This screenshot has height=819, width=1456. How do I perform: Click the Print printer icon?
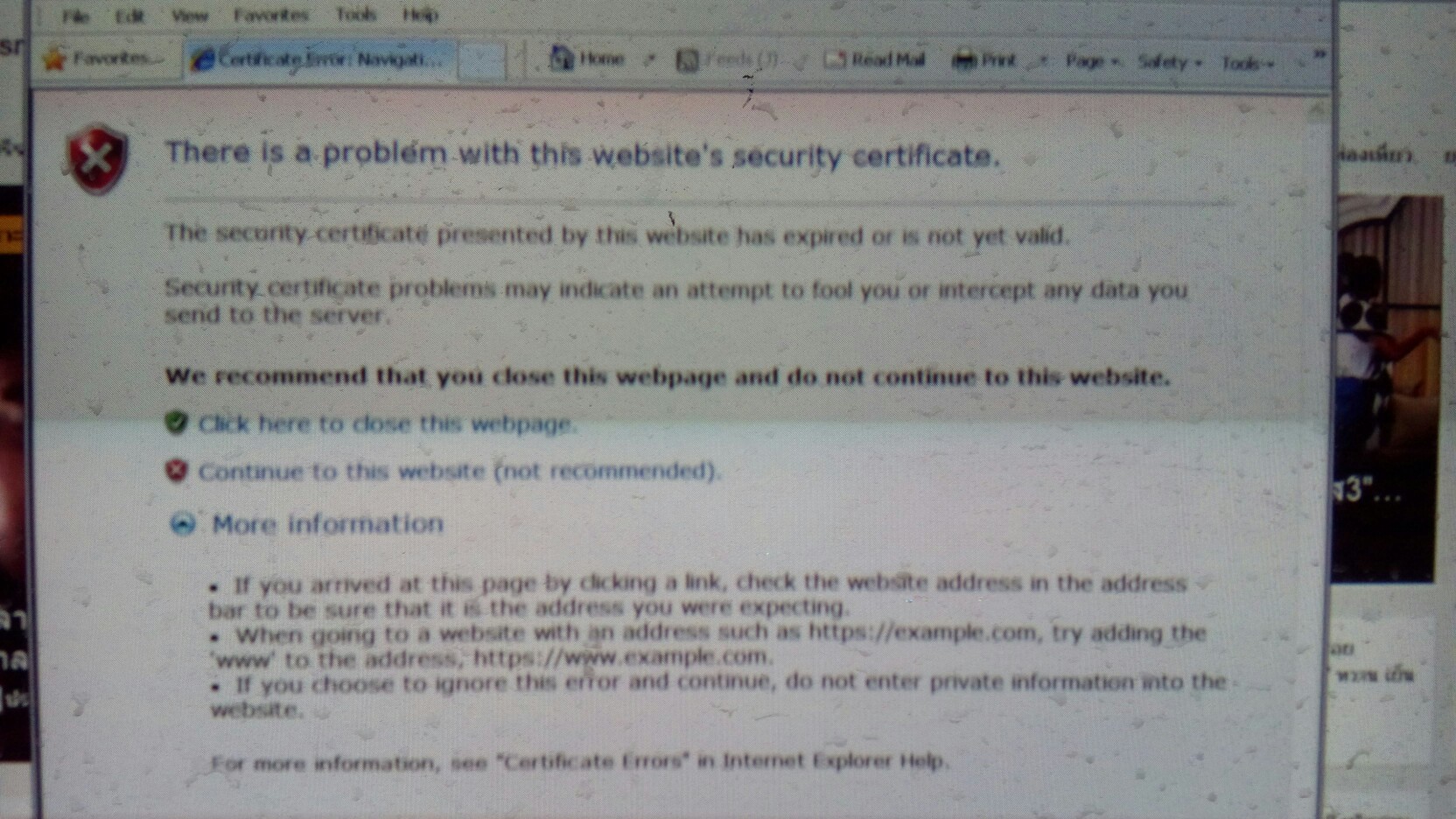963,60
